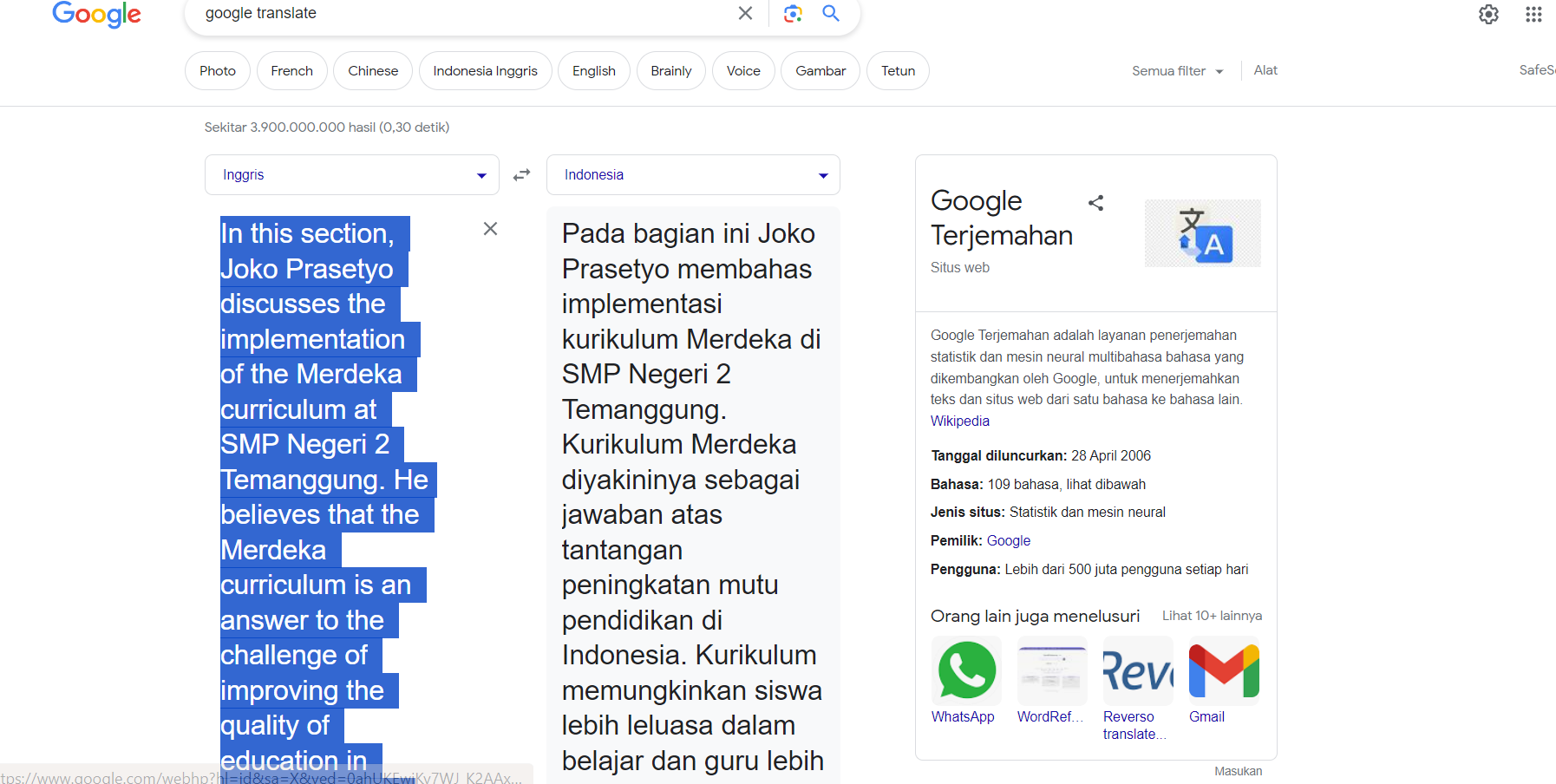The image size is (1556, 784).
Task: Select the Chinese filter chip
Action: coord(373,71)
